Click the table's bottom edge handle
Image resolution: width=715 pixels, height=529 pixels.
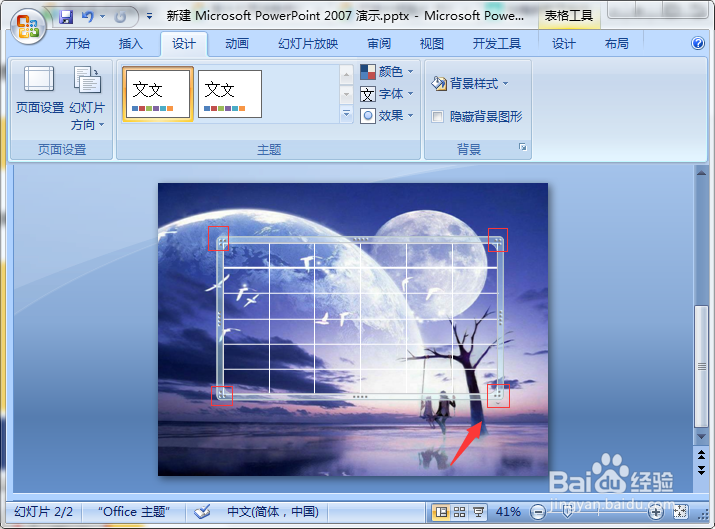click(x=360, y=397)
